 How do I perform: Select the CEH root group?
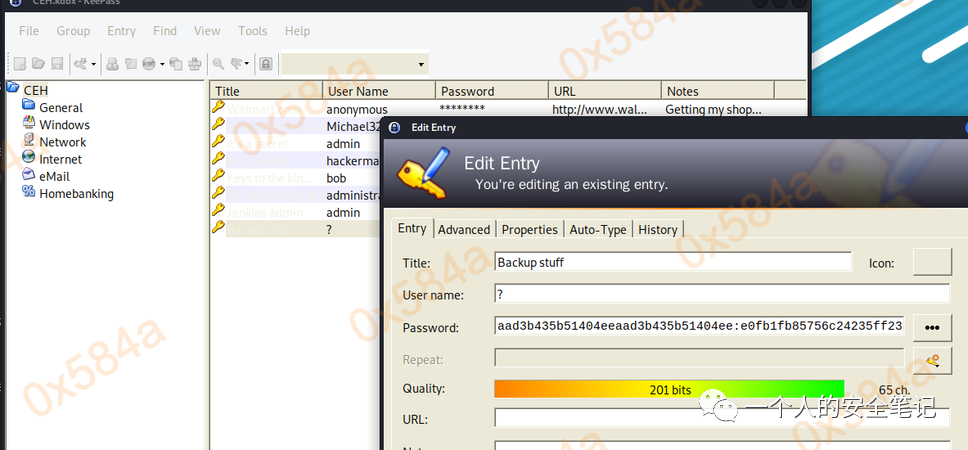click(x=36, y=91)
